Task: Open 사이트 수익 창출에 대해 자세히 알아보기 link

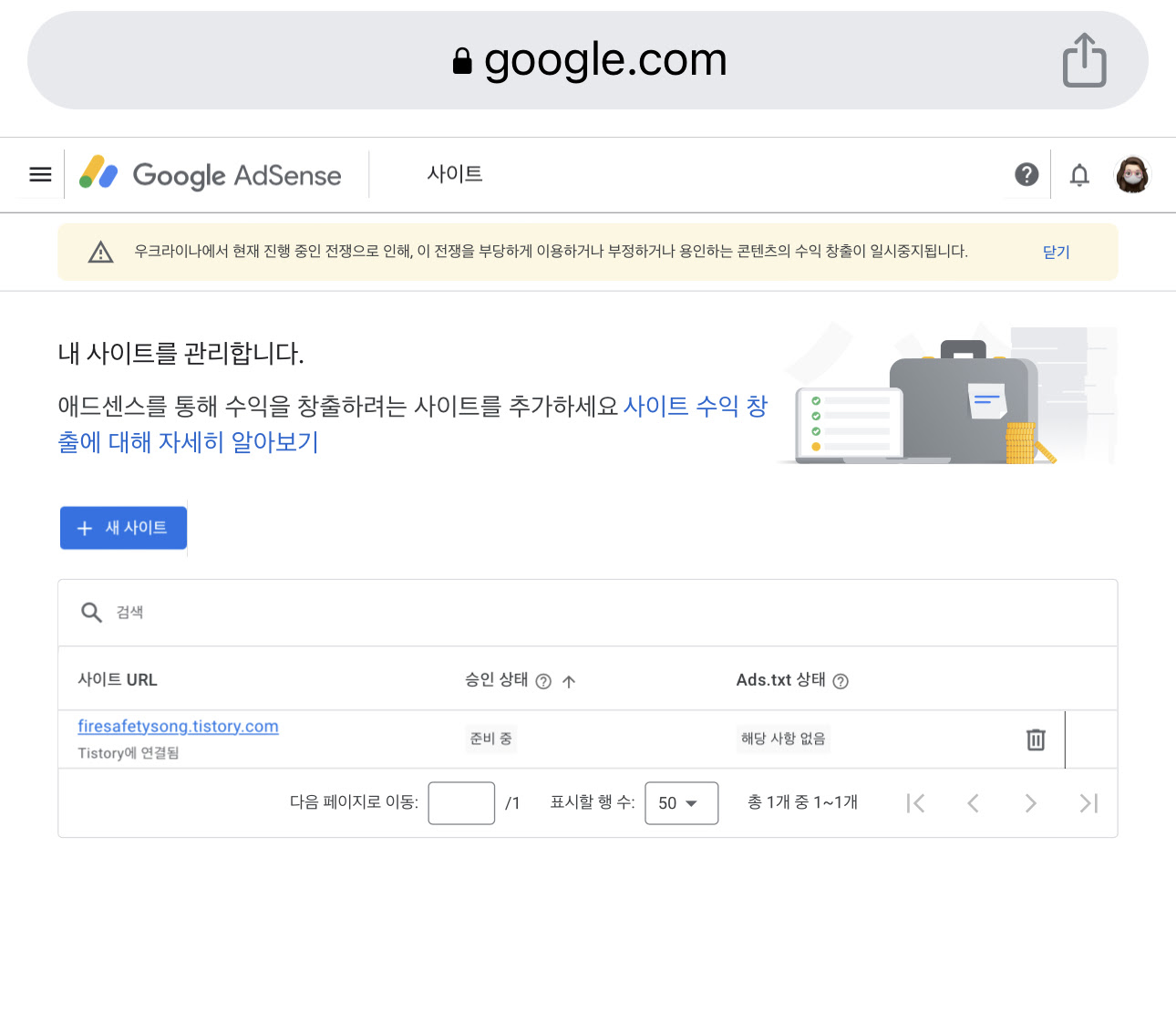Action: coord(413,424)
